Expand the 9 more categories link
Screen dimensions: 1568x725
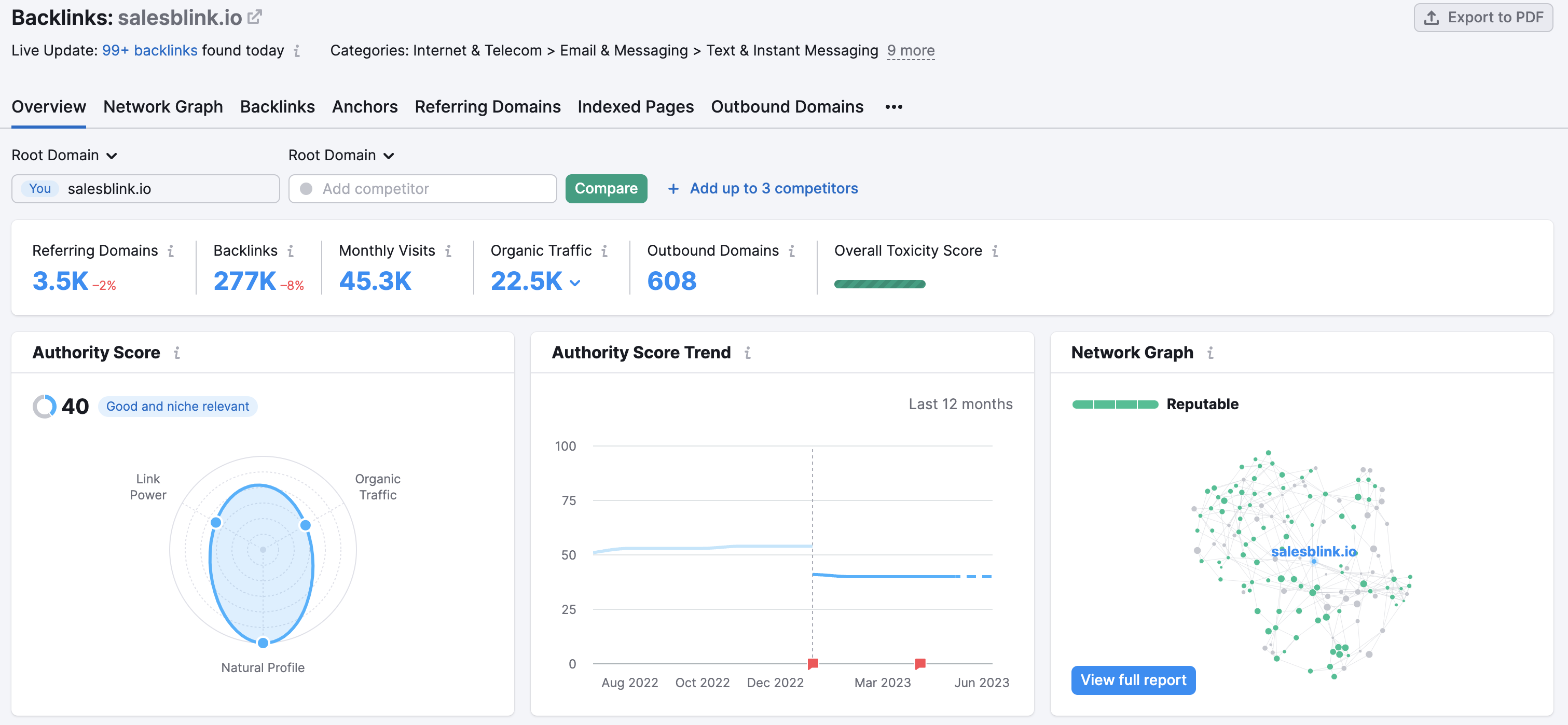[910, 50]
